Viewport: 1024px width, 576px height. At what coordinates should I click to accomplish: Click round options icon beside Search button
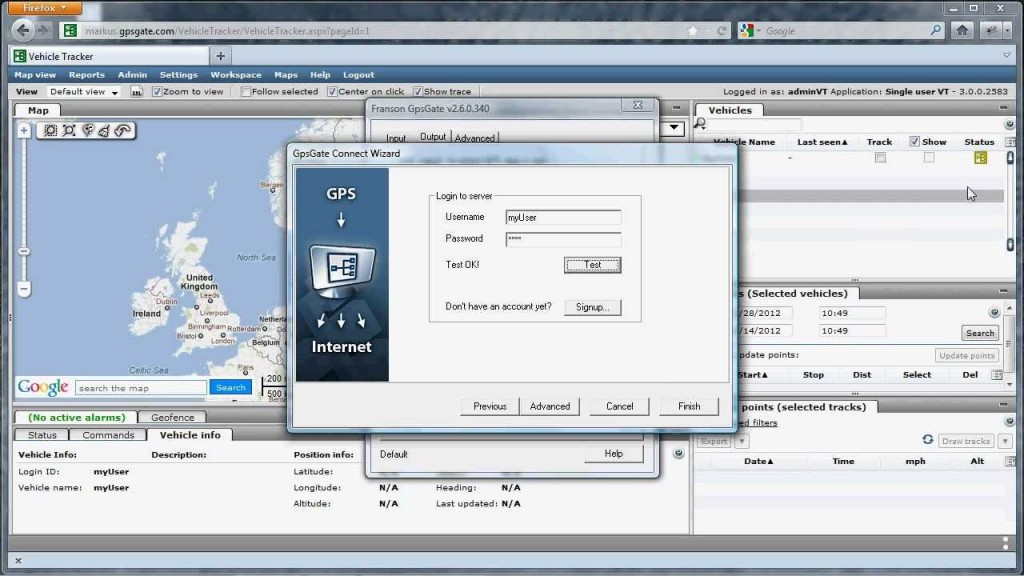[x=994, y=313]
